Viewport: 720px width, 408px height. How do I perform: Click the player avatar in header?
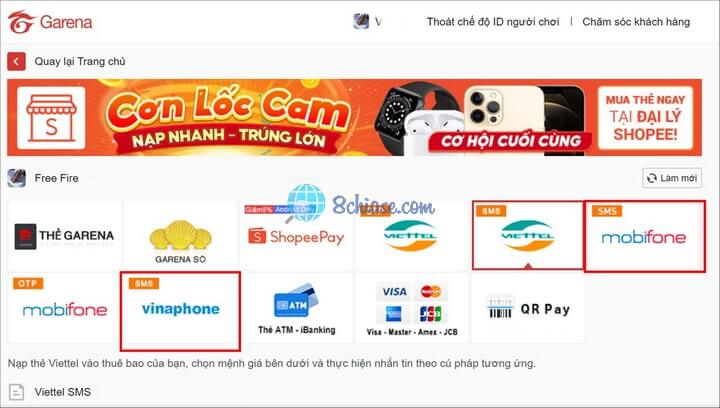[x=361, y=22]
